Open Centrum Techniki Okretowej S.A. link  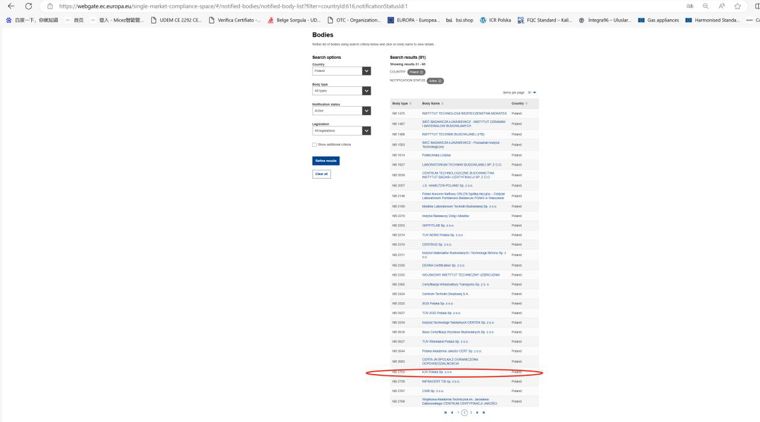point(445,294)
